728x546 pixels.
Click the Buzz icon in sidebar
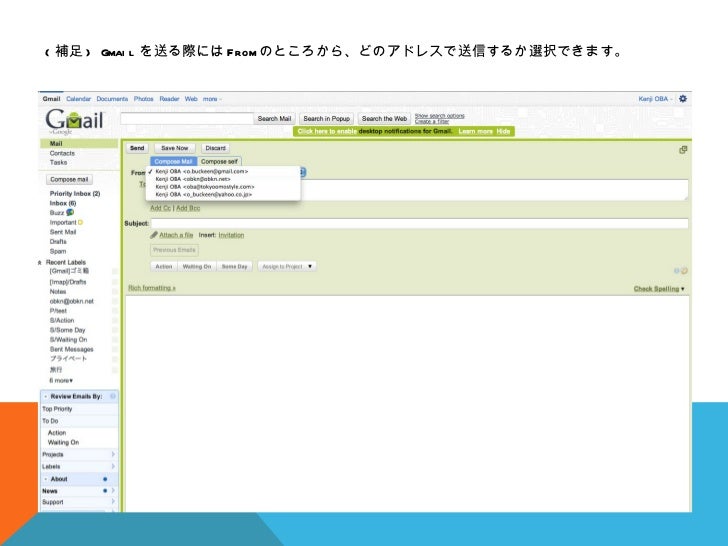(x=70, y=212)
